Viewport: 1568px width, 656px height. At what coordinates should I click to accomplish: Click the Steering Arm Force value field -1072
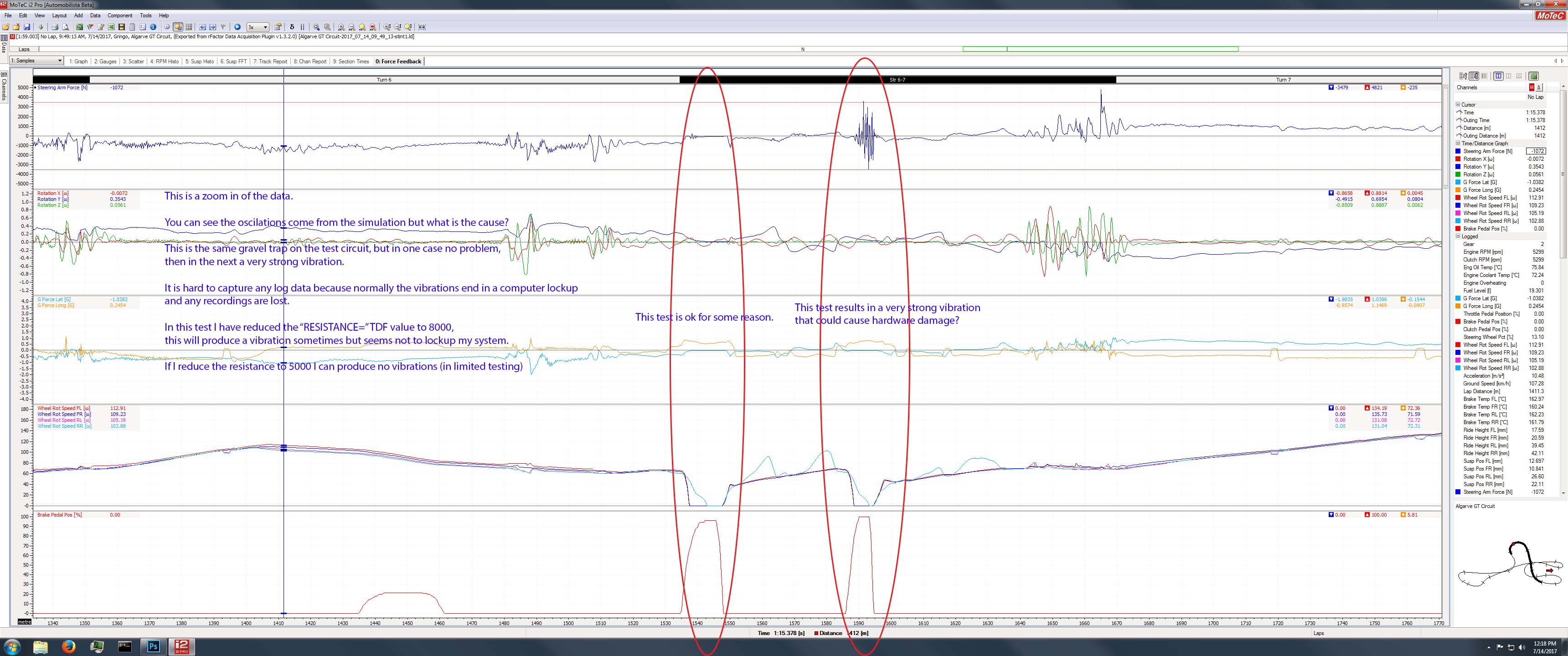point(1536,151)
